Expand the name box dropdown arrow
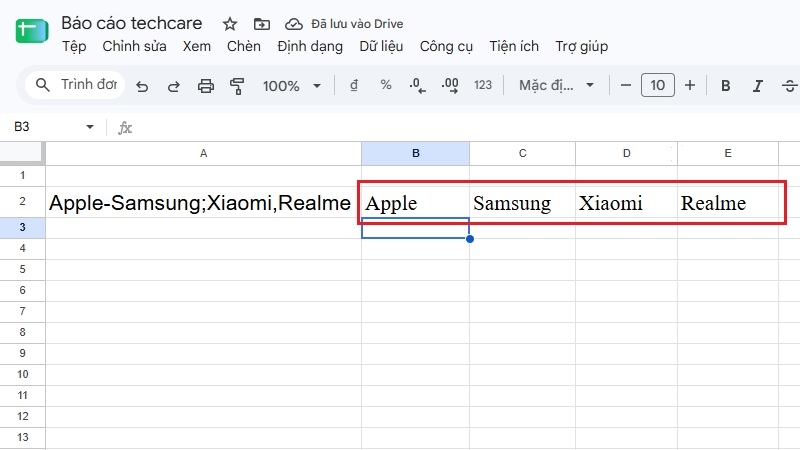The image size is (800, 450). tap(90, 127)
